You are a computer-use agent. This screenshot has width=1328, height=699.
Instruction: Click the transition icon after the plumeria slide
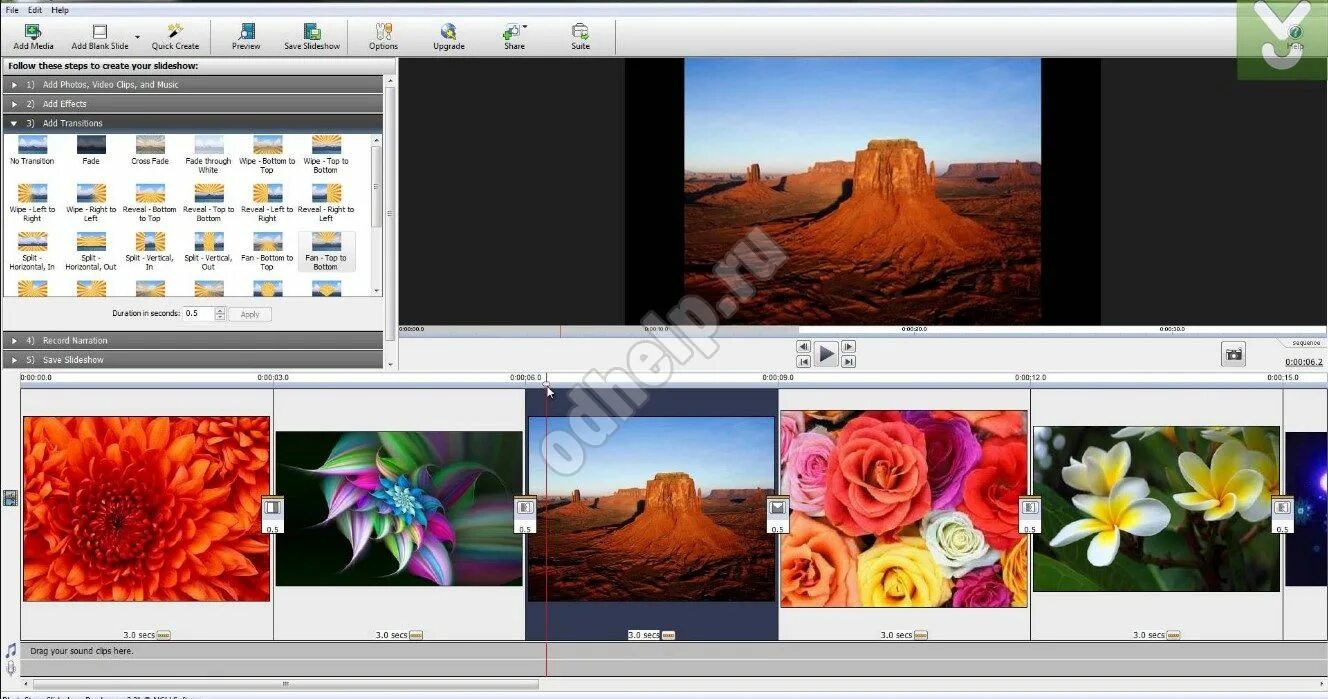tap(1282, 508)
